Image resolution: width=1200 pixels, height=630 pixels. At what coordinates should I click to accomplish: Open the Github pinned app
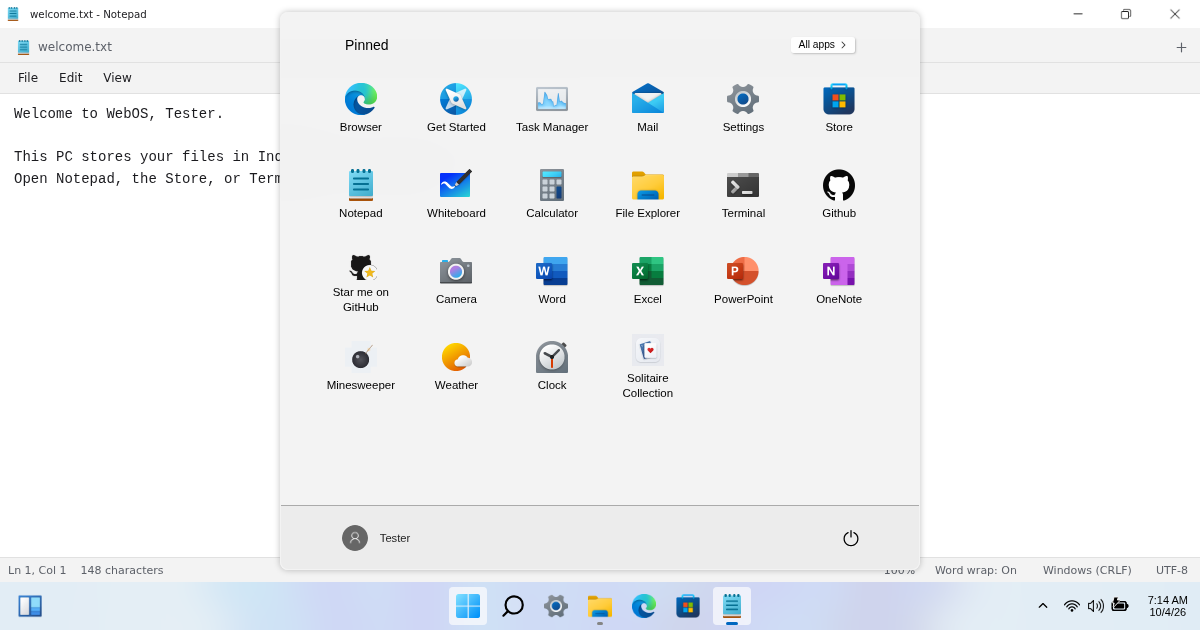tap(839, 194)
